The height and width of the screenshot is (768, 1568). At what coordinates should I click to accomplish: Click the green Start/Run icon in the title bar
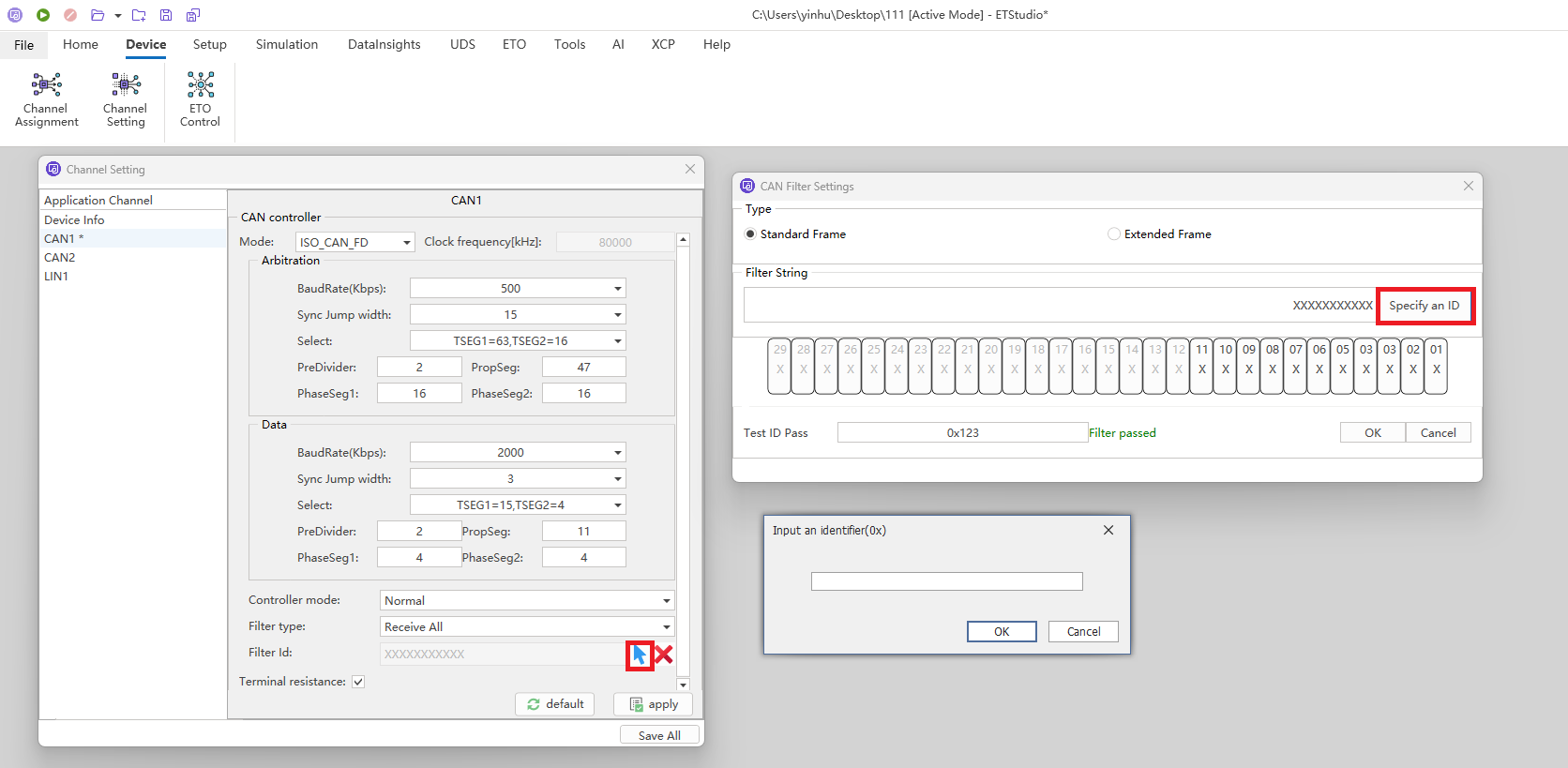click(43, 15)
